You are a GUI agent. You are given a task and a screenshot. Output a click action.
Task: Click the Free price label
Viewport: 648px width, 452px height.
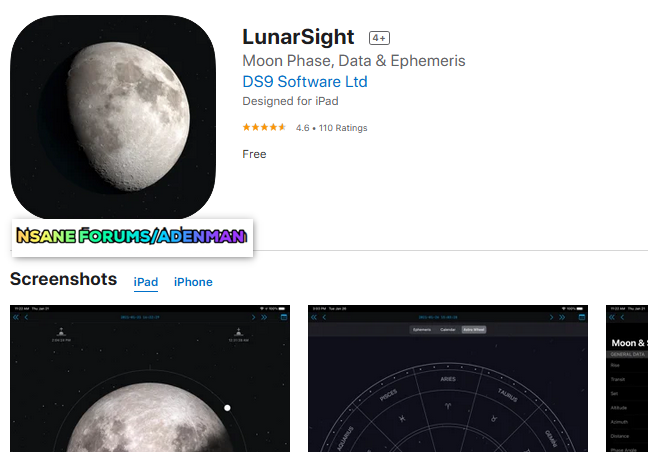tap(254, 154)
